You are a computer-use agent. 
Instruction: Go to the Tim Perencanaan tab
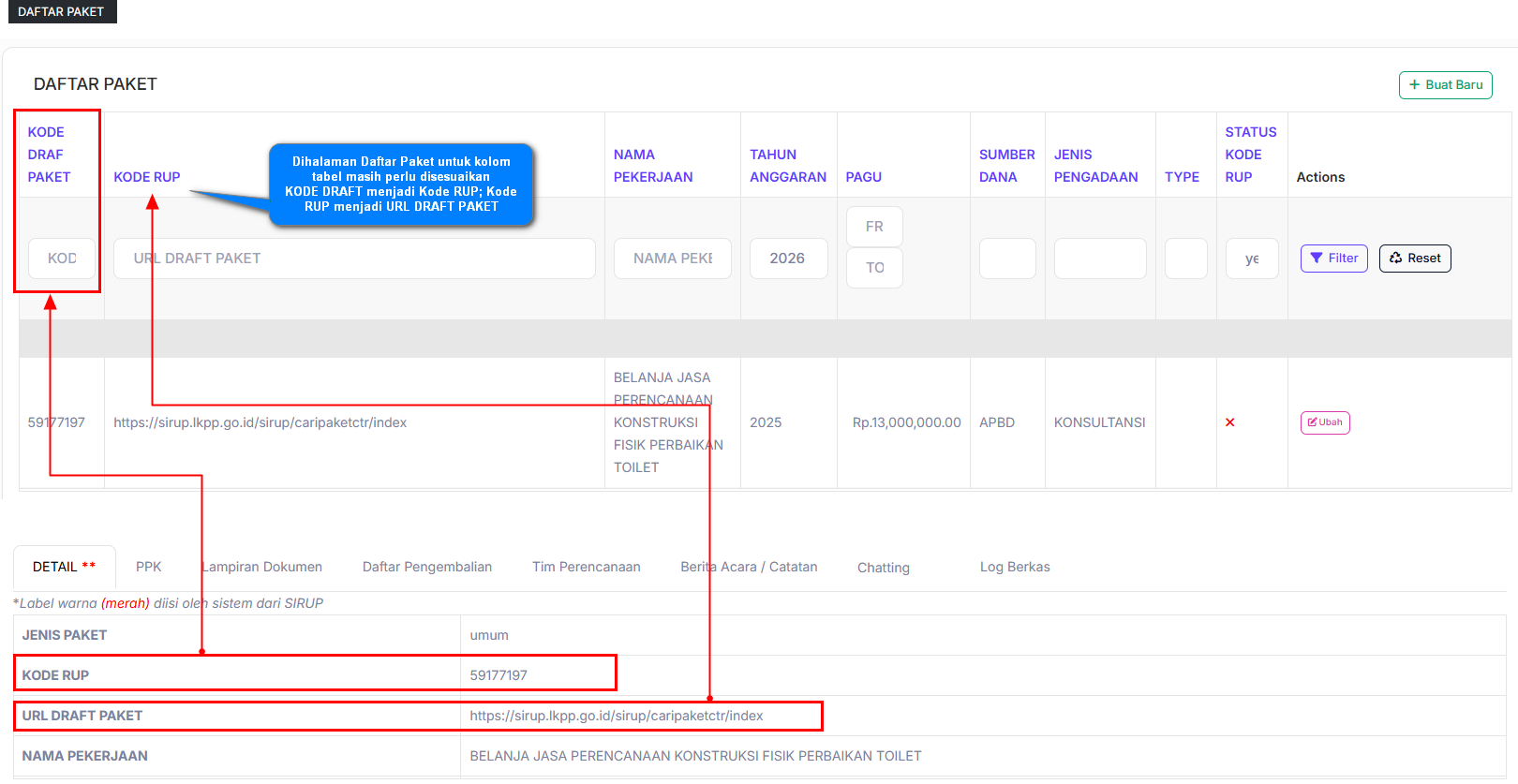tap(586, 567)
